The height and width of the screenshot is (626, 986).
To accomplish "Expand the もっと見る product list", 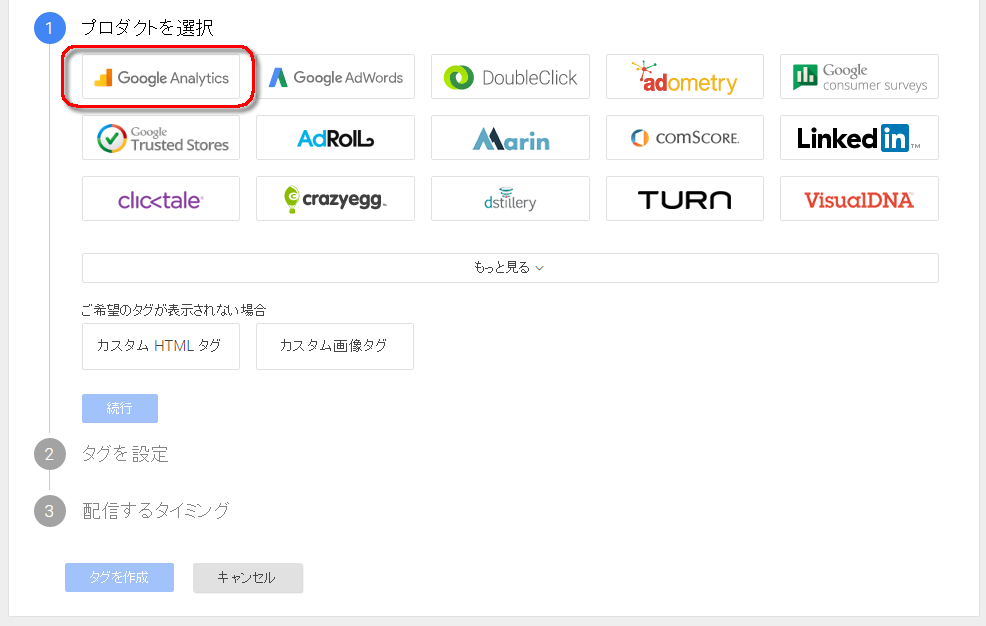I will tap(510, 268).
